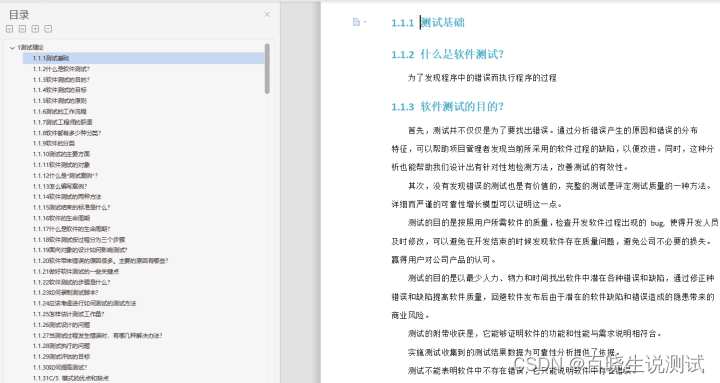The image size is (720, 383).
Task: Click the paragraph line starting with 其次,没有发现错误
Action: 560,186
